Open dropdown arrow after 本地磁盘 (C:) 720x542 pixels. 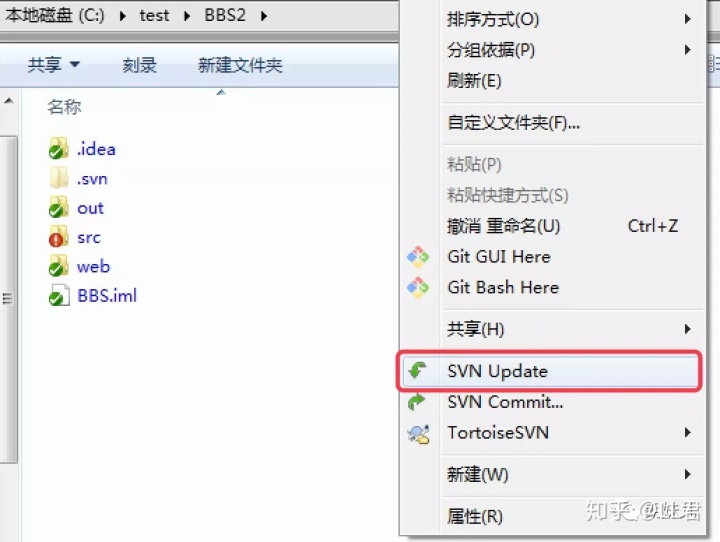(x=122, y=16)
